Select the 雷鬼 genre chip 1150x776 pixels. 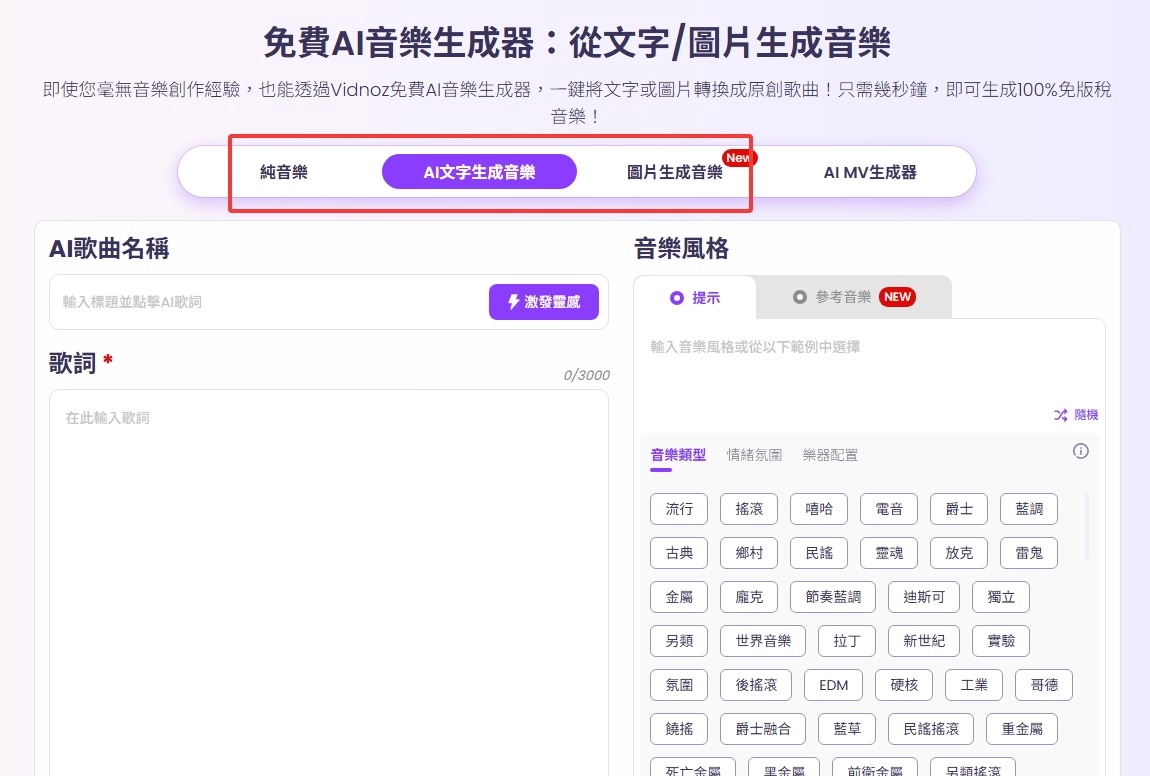click(1028, 552)
